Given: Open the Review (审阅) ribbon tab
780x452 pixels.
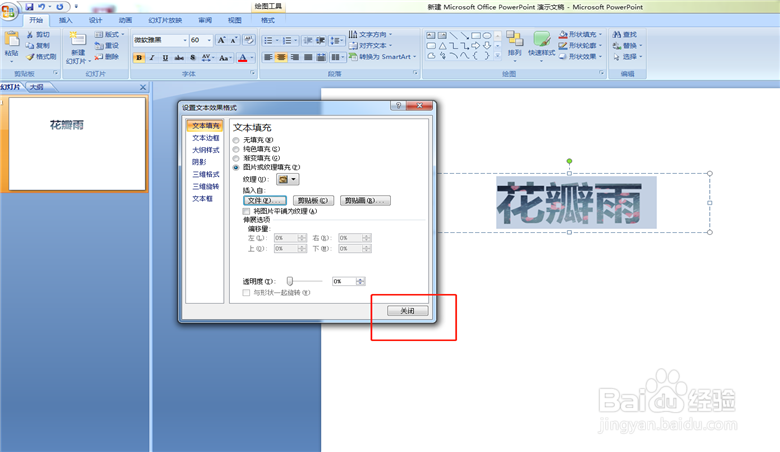Looking at the screenshot, I should tap(205, 20).
